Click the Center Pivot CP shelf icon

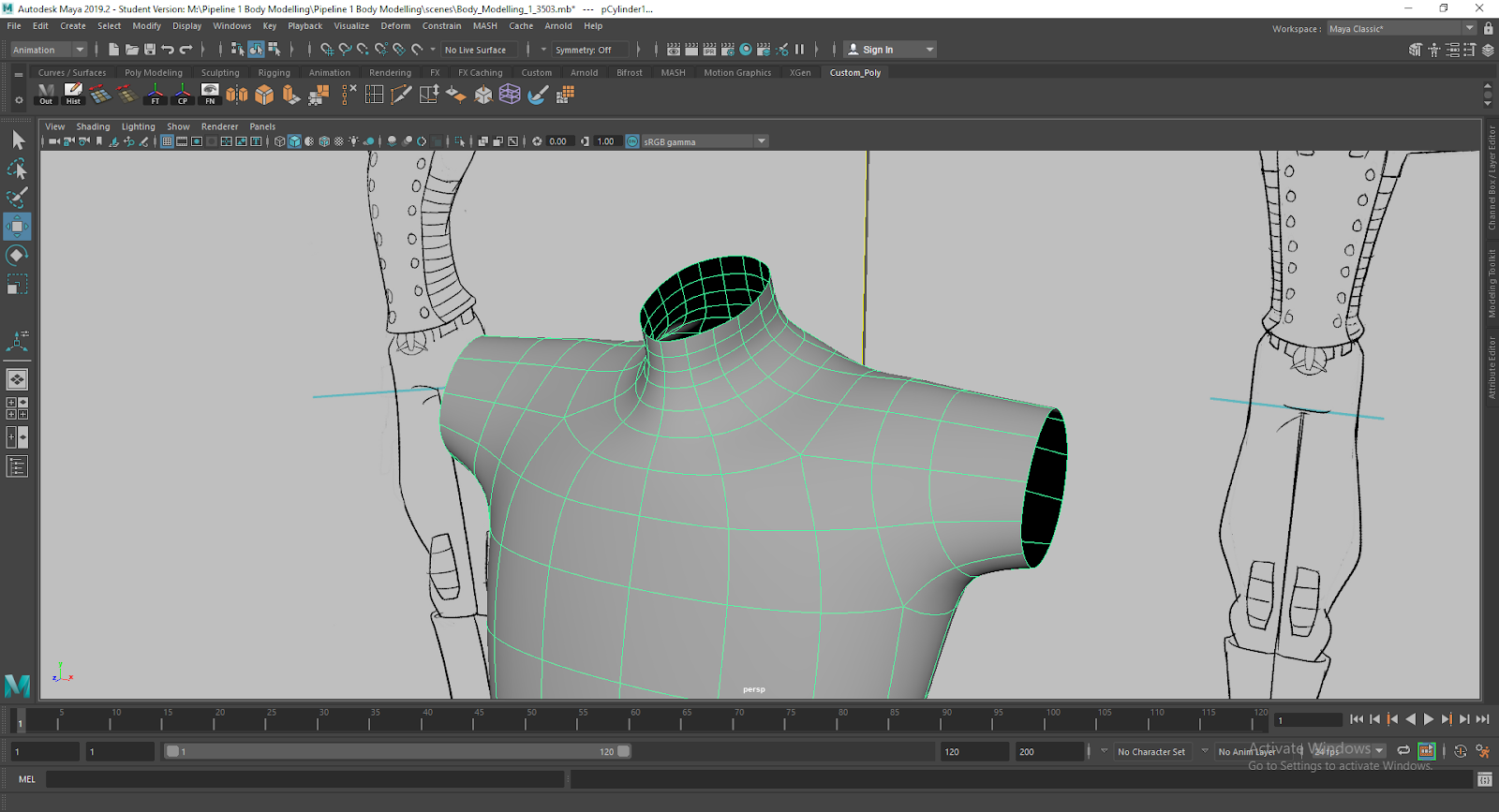pos(183,94)
